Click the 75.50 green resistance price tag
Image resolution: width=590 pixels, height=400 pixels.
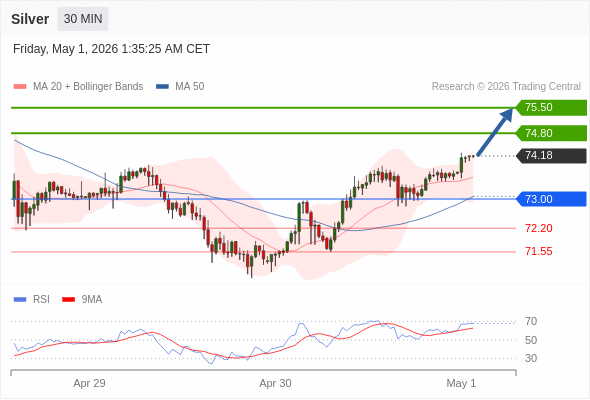click(x=551, y=108)
